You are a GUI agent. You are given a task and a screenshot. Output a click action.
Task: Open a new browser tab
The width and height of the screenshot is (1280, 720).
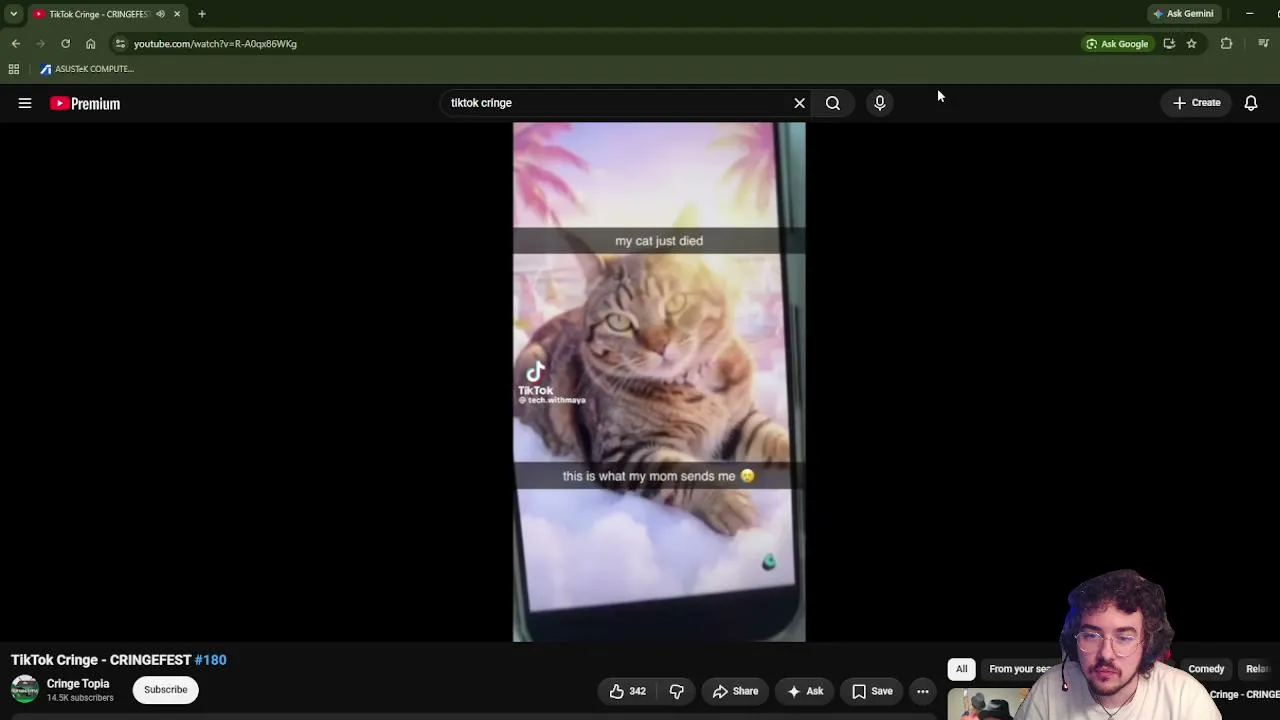click(x=202, y=14)
